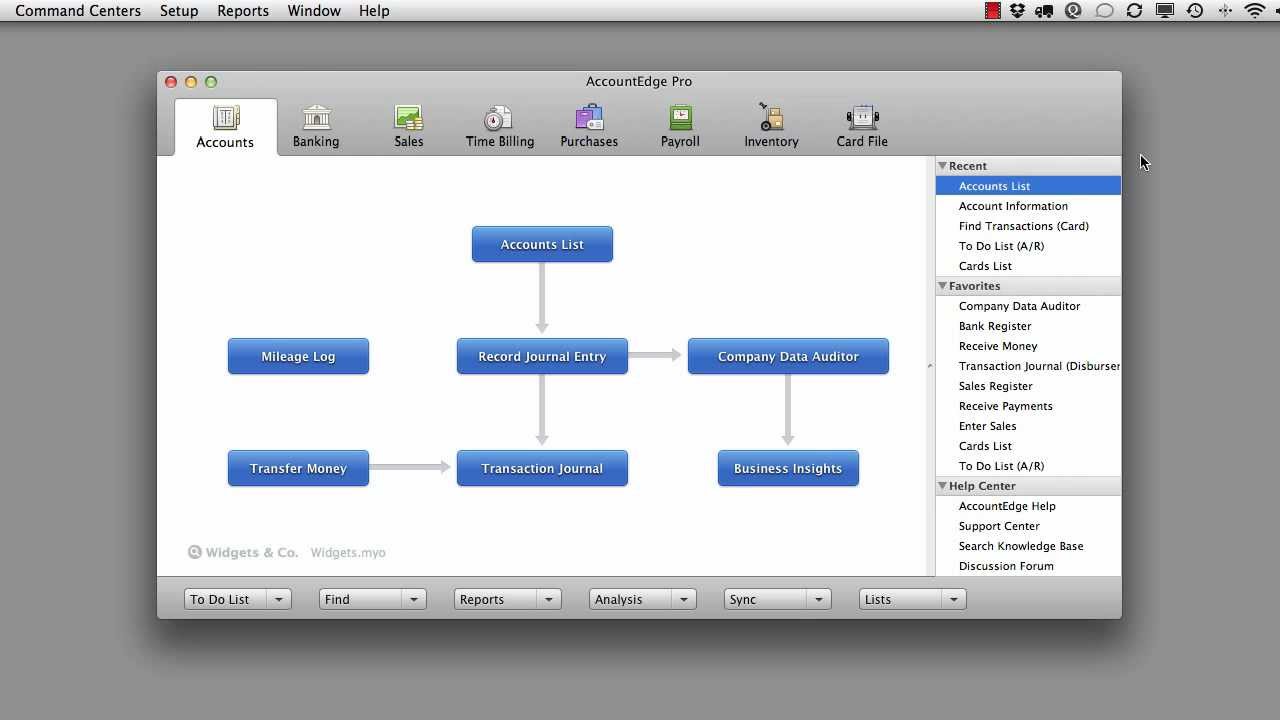Screen dimensions: 1280x720
Task: Open Sales Register from Favorites
Action: pos(1028,386)
